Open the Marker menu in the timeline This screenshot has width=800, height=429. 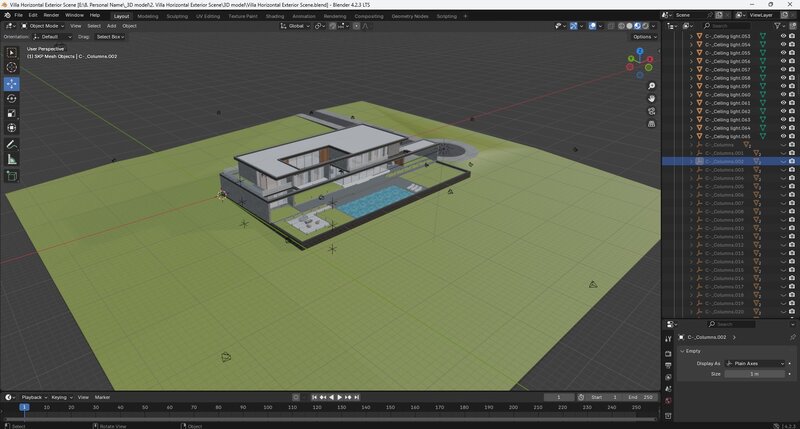tap(102, 397)
